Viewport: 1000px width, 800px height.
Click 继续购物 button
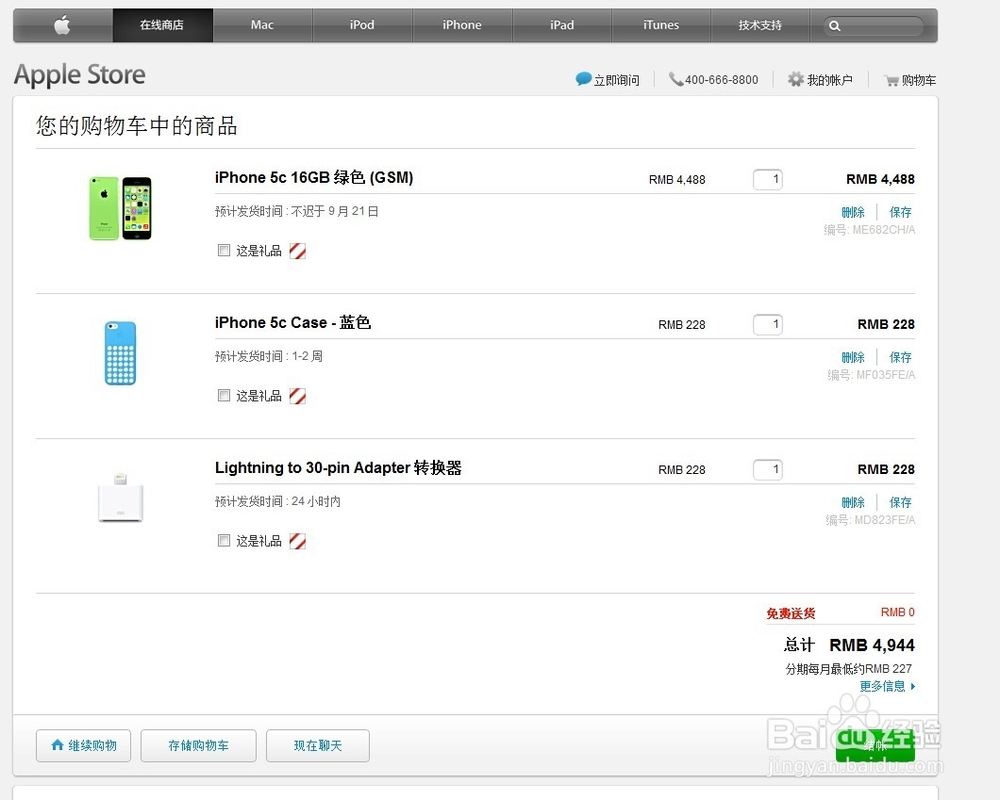[83, 746]
